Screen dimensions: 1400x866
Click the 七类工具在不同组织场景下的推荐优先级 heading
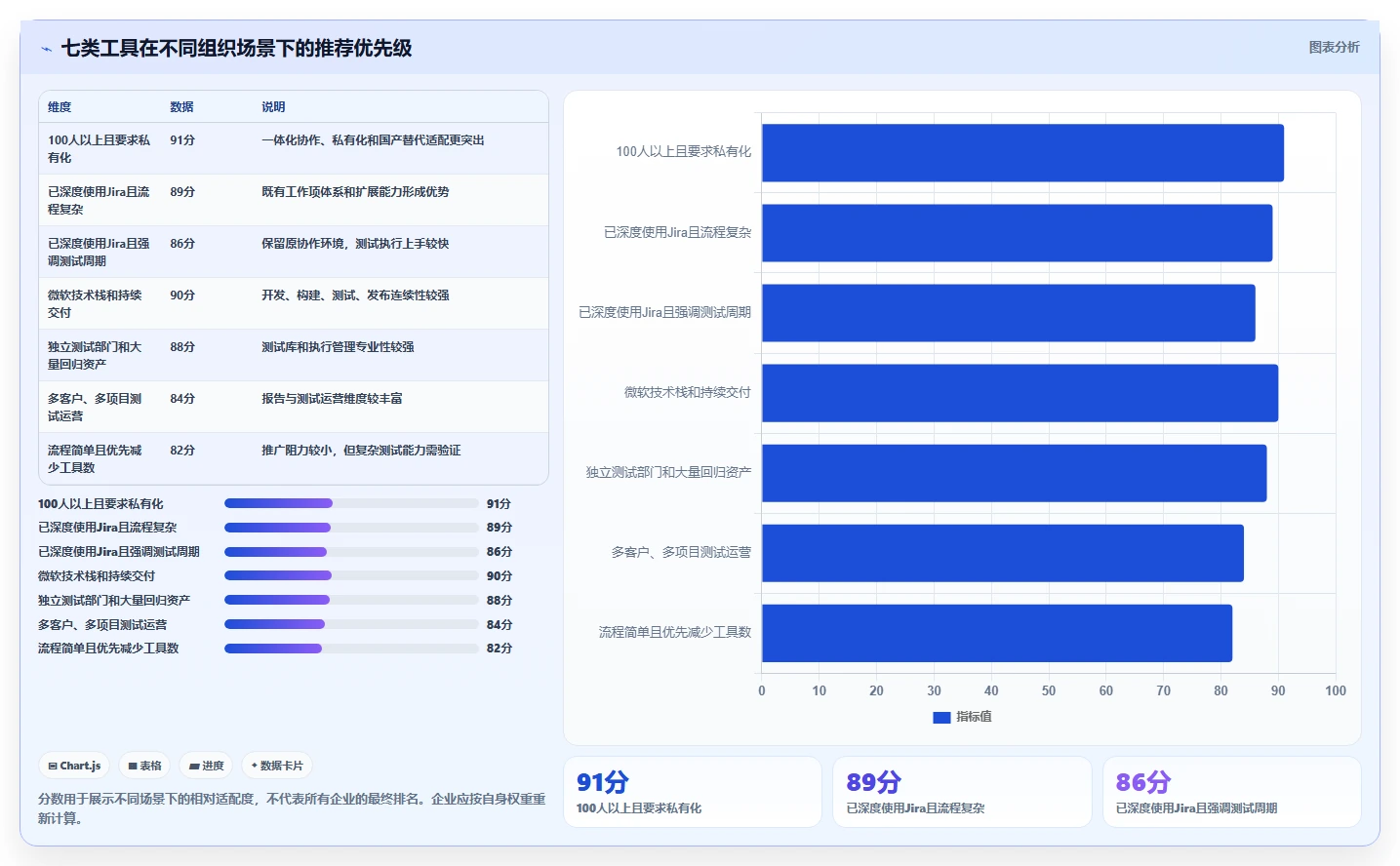pos(236,48)
